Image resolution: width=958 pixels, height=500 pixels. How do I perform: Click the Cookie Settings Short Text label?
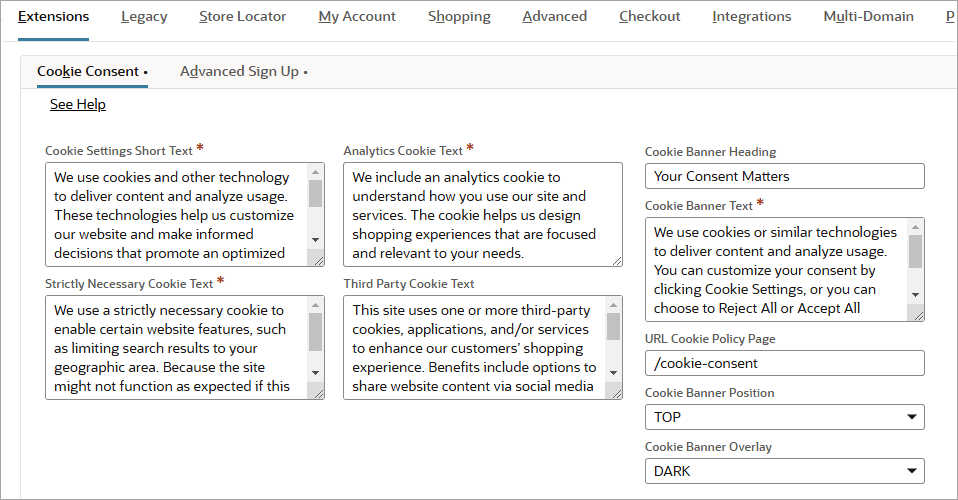pyautogui.click(x=119, y=150)
